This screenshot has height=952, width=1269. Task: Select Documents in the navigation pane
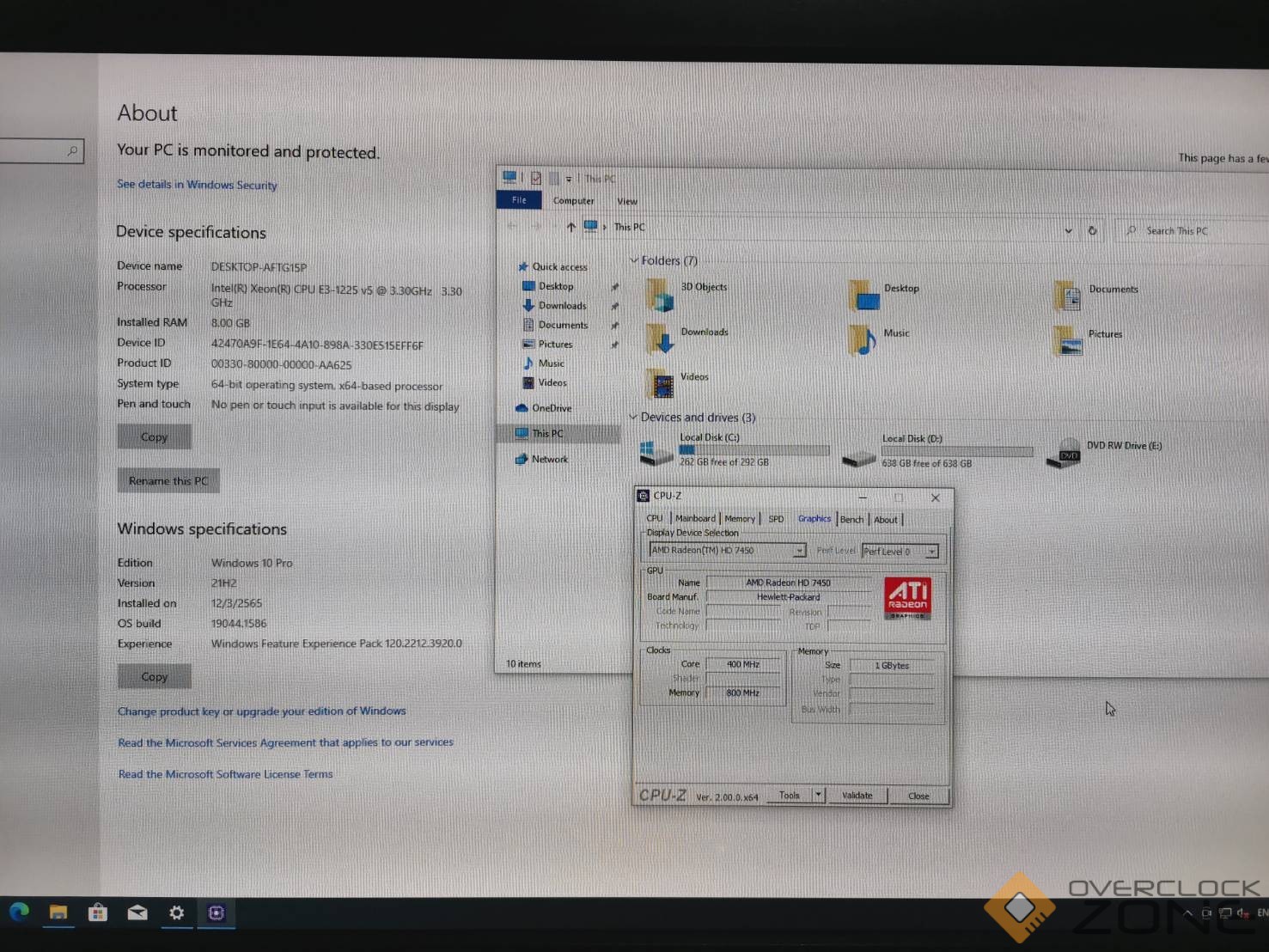(555, 325)
